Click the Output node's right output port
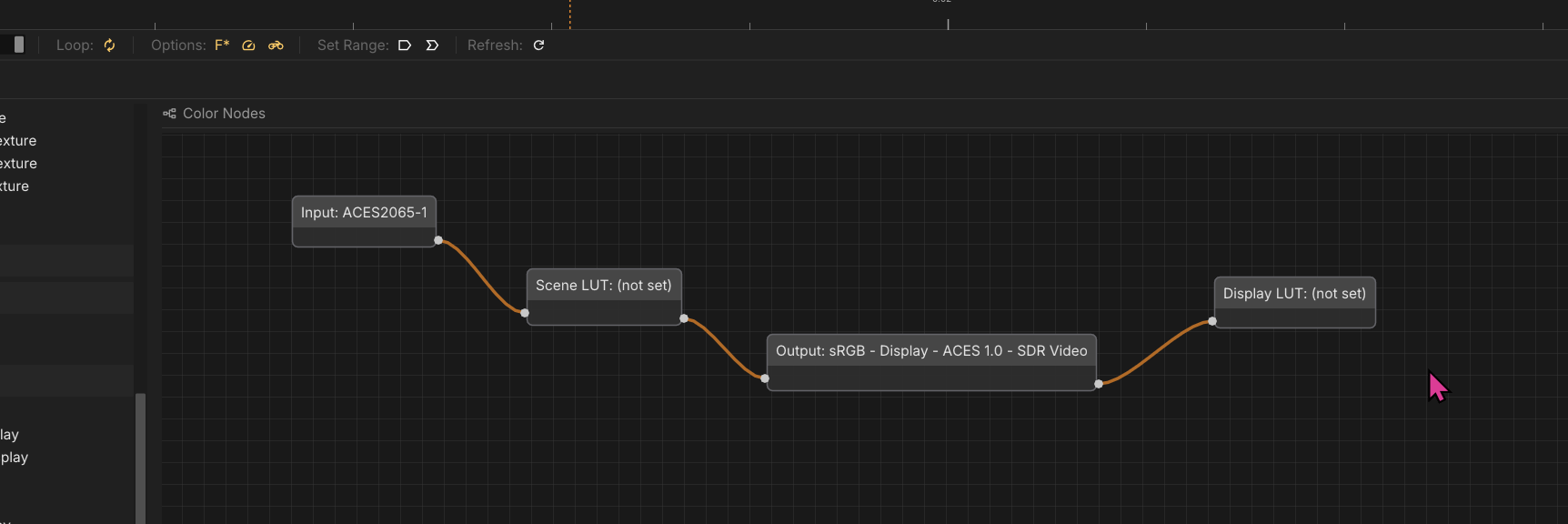 [x=1099, y=384]
